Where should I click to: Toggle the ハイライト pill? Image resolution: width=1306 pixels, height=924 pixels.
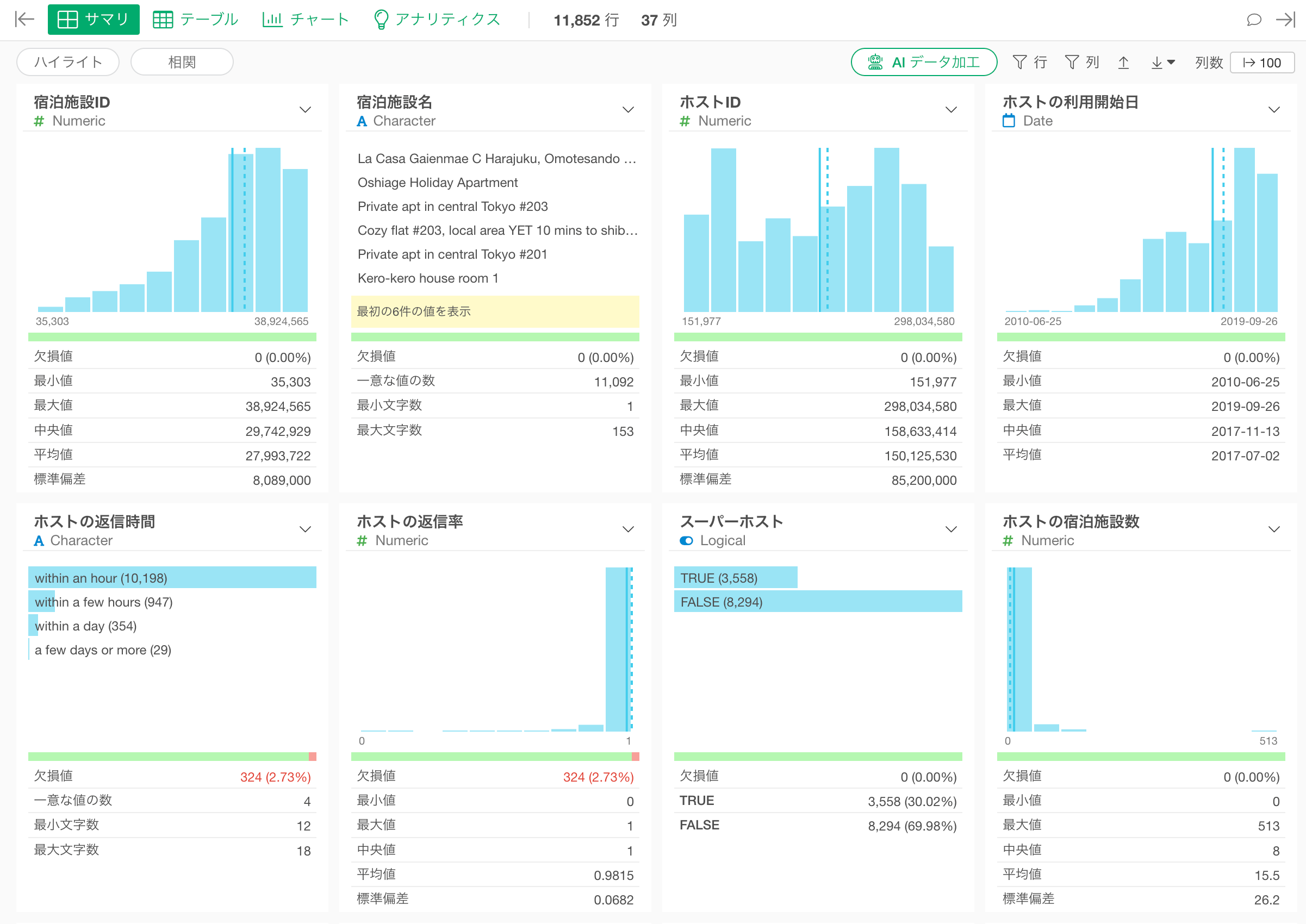click(68, 62)
